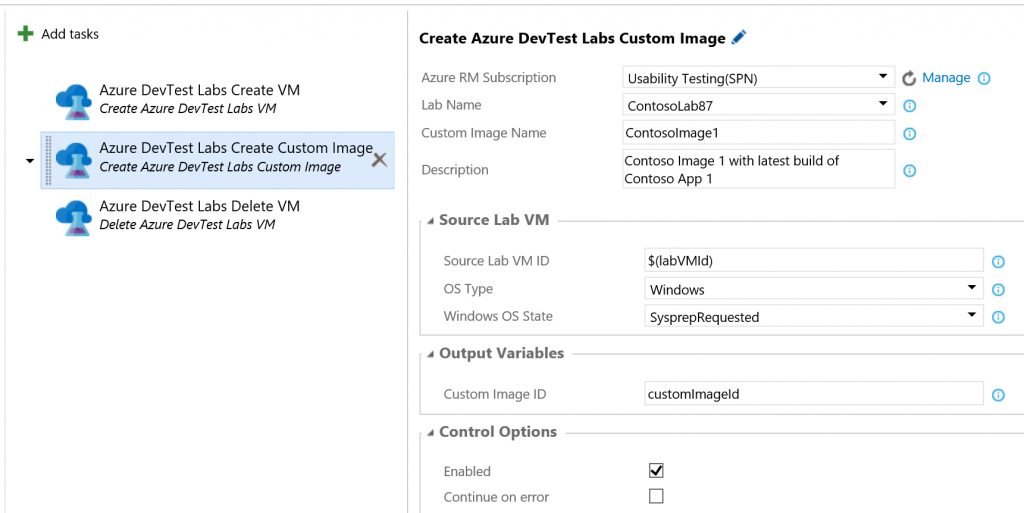Click the Azure DevTest Labs Delete VM task icon
1024x513 pixels.
(74, 217)
